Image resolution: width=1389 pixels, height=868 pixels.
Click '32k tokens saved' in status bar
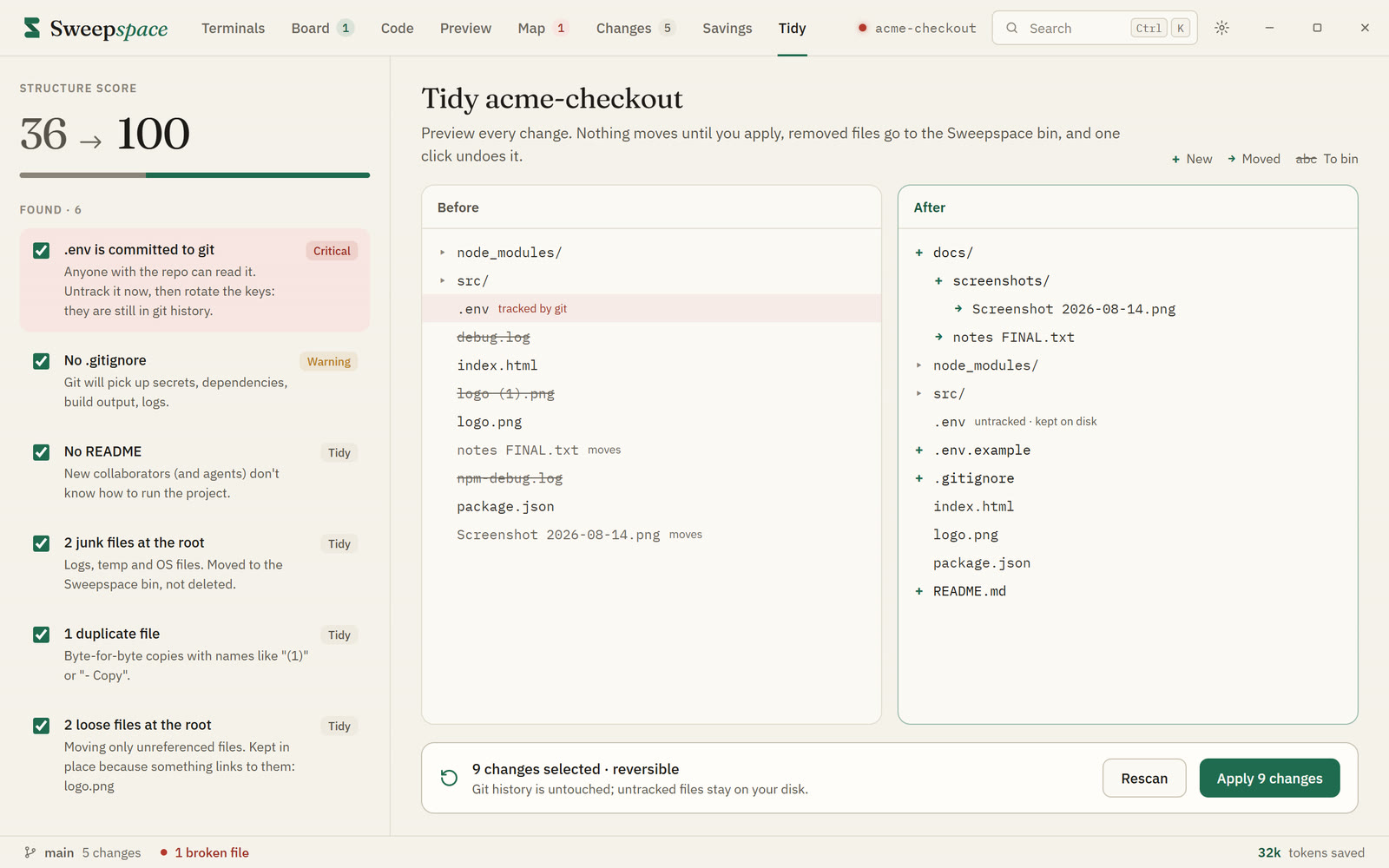1311,852
